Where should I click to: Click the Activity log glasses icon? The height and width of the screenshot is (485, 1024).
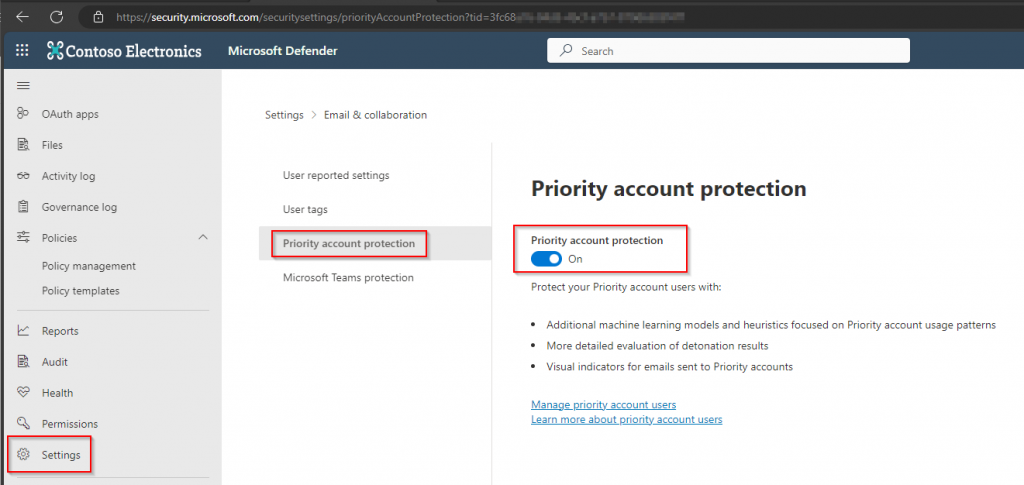point(23,176)
